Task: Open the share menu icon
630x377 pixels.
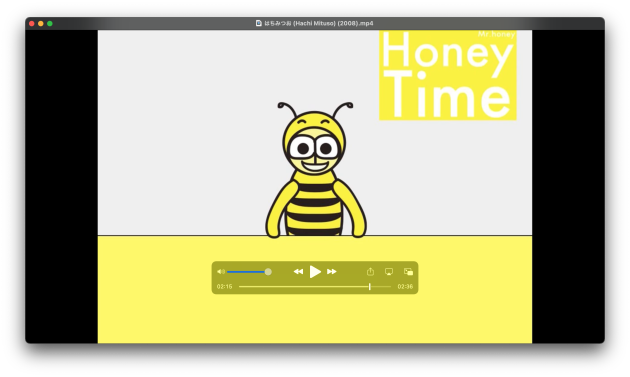Action: tap(370, 272)
